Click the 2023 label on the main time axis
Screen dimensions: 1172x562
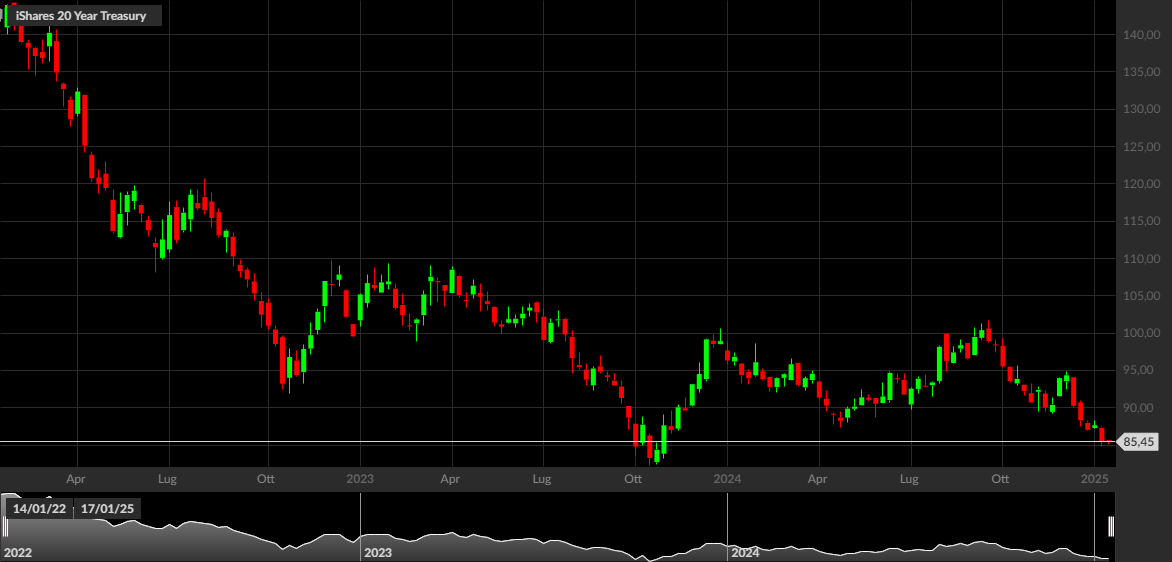coord(360,479)
